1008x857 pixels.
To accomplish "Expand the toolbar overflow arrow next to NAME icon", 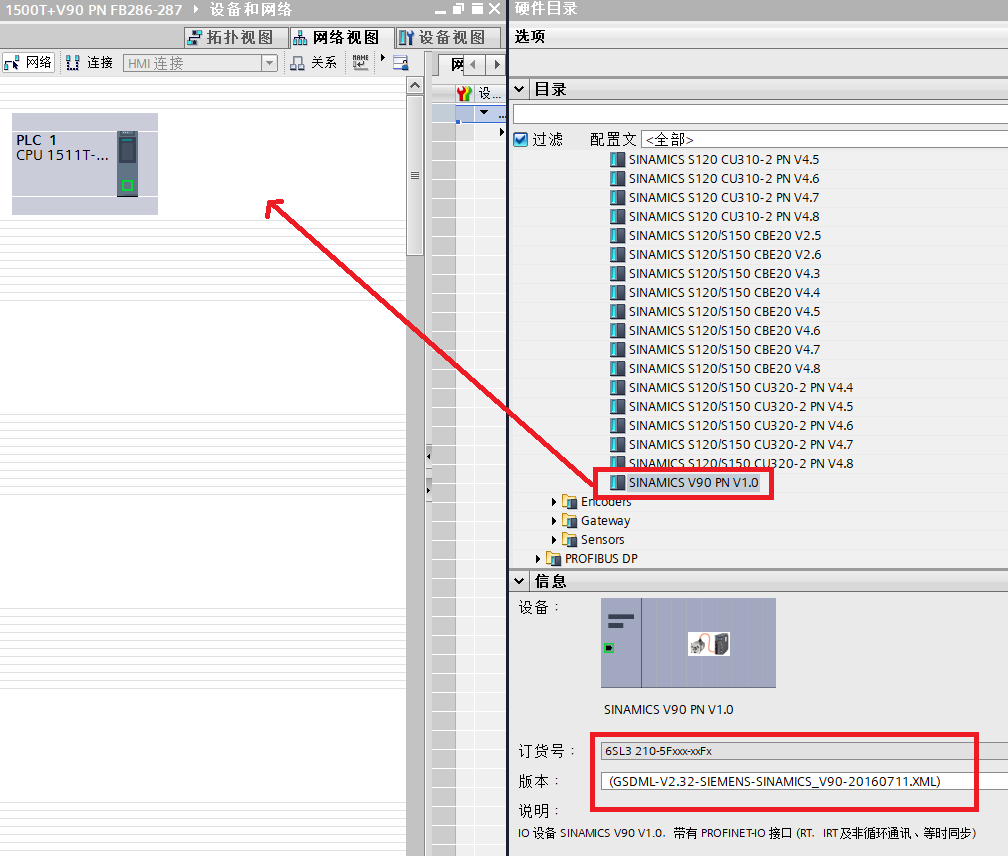I will (x=382, y=58).
